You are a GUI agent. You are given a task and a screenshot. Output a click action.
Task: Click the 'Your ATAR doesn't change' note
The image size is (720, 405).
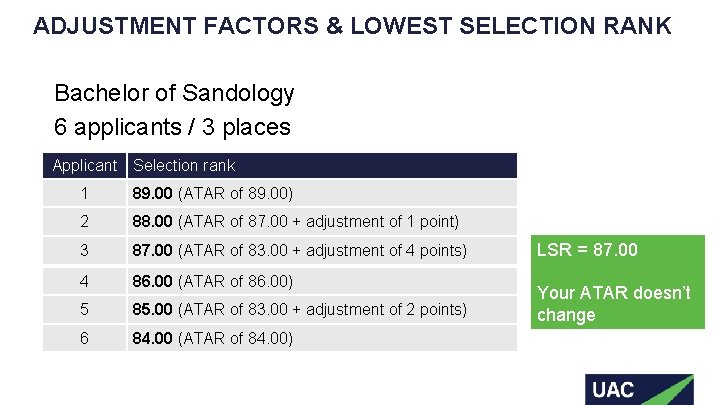click(x=613, y=304)
